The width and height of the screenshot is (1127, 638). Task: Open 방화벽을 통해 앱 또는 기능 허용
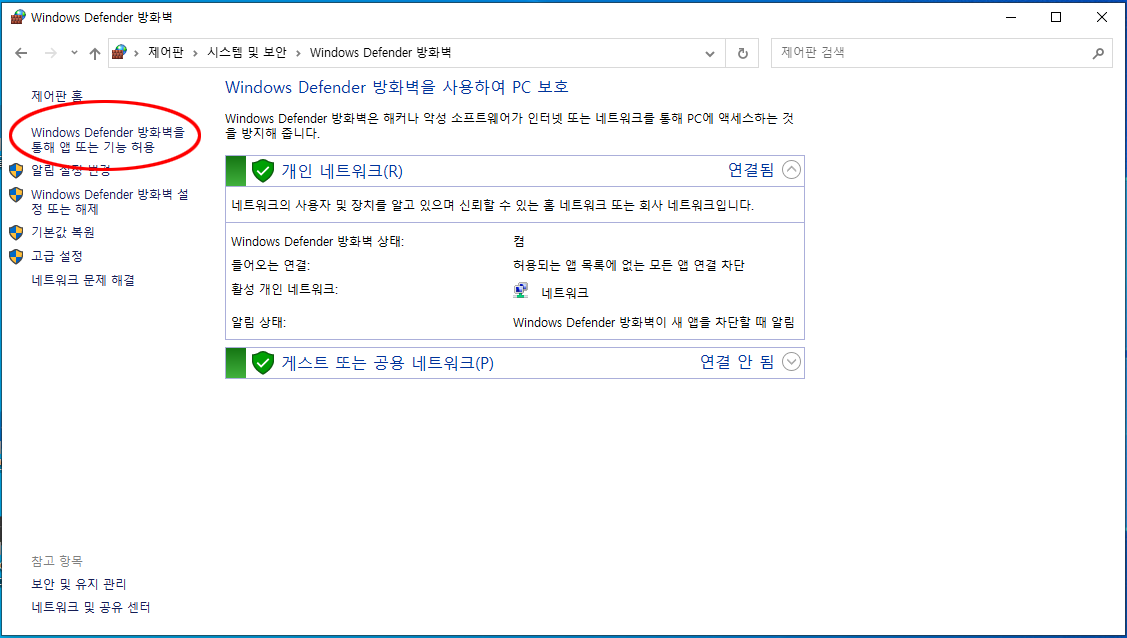pos(108,139)
